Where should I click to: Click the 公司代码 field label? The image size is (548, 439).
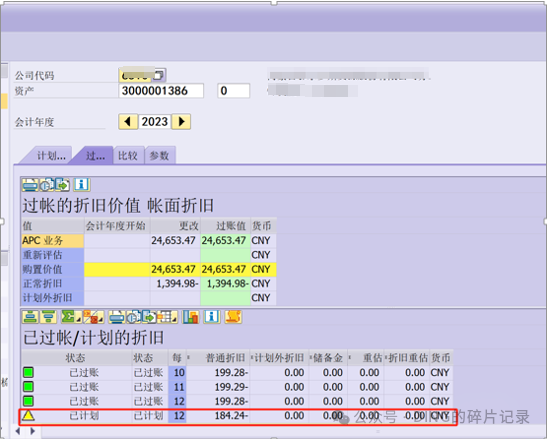coord(34,75)
